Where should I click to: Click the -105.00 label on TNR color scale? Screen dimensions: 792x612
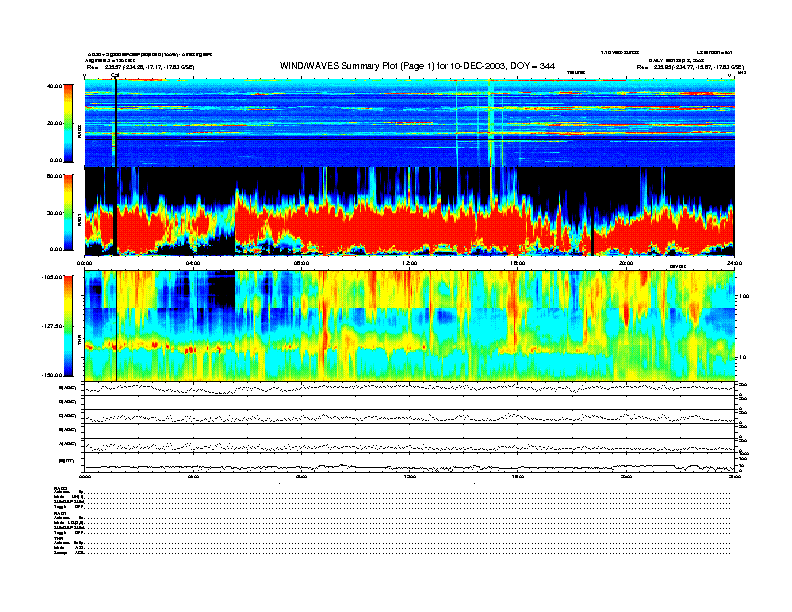coord(52,277)
